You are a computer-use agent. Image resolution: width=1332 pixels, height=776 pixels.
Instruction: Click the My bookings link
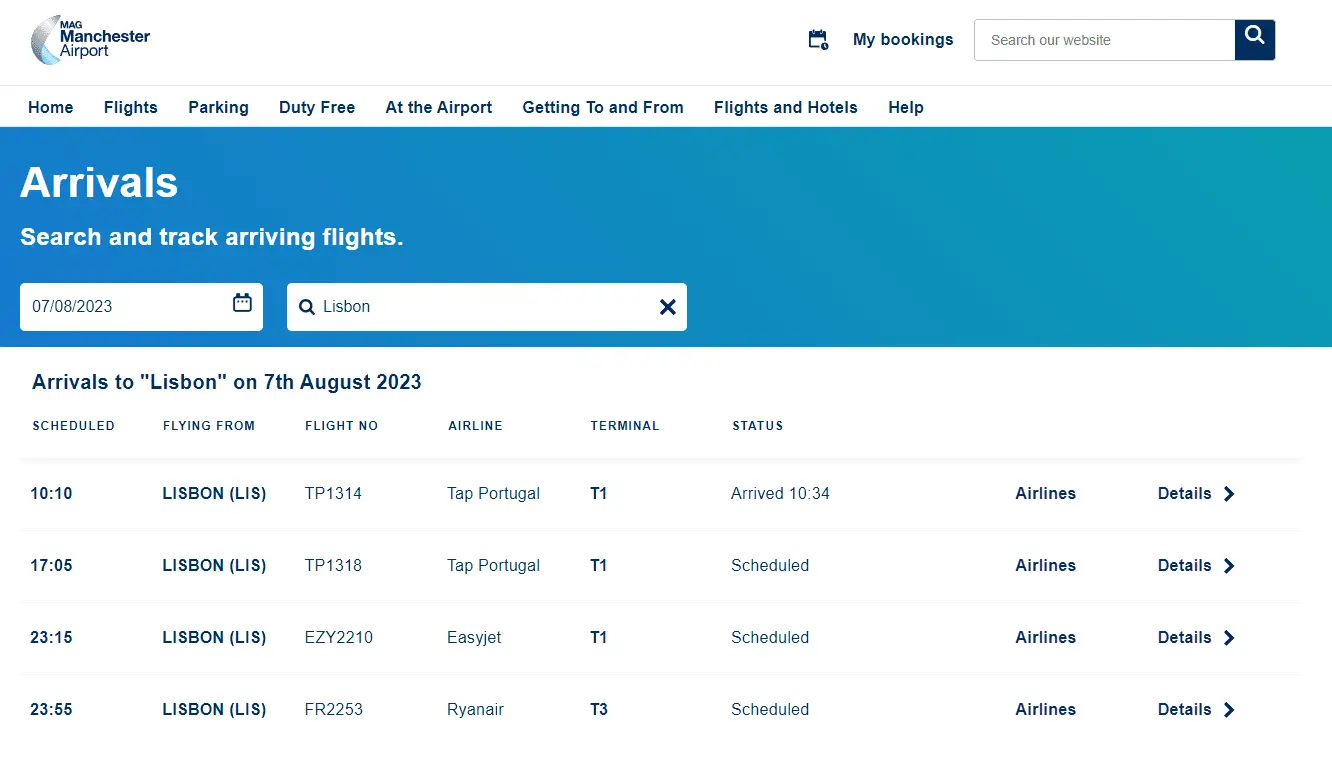(903, 40)
